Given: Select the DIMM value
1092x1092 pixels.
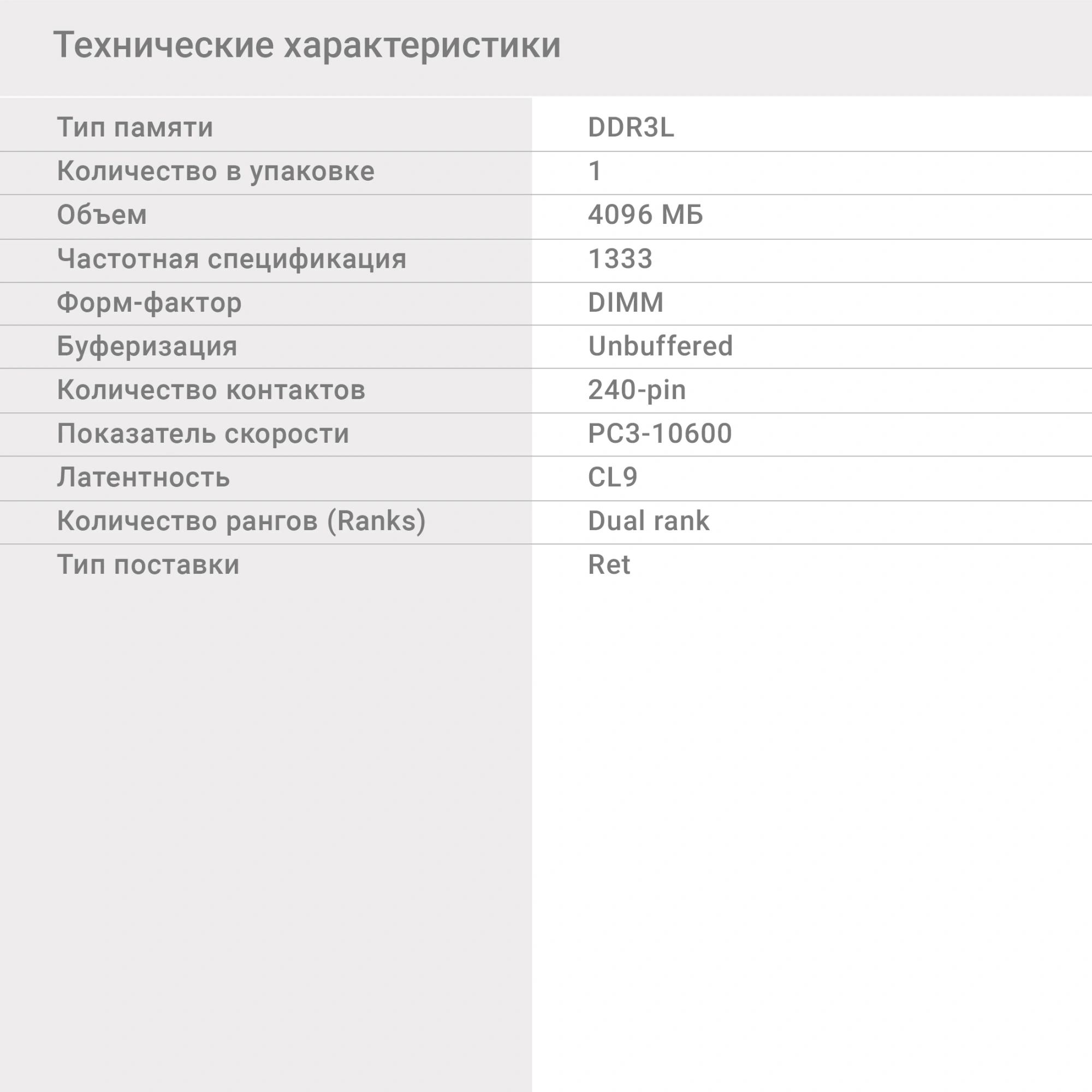Looking at the screenshot, I should 626,302.
